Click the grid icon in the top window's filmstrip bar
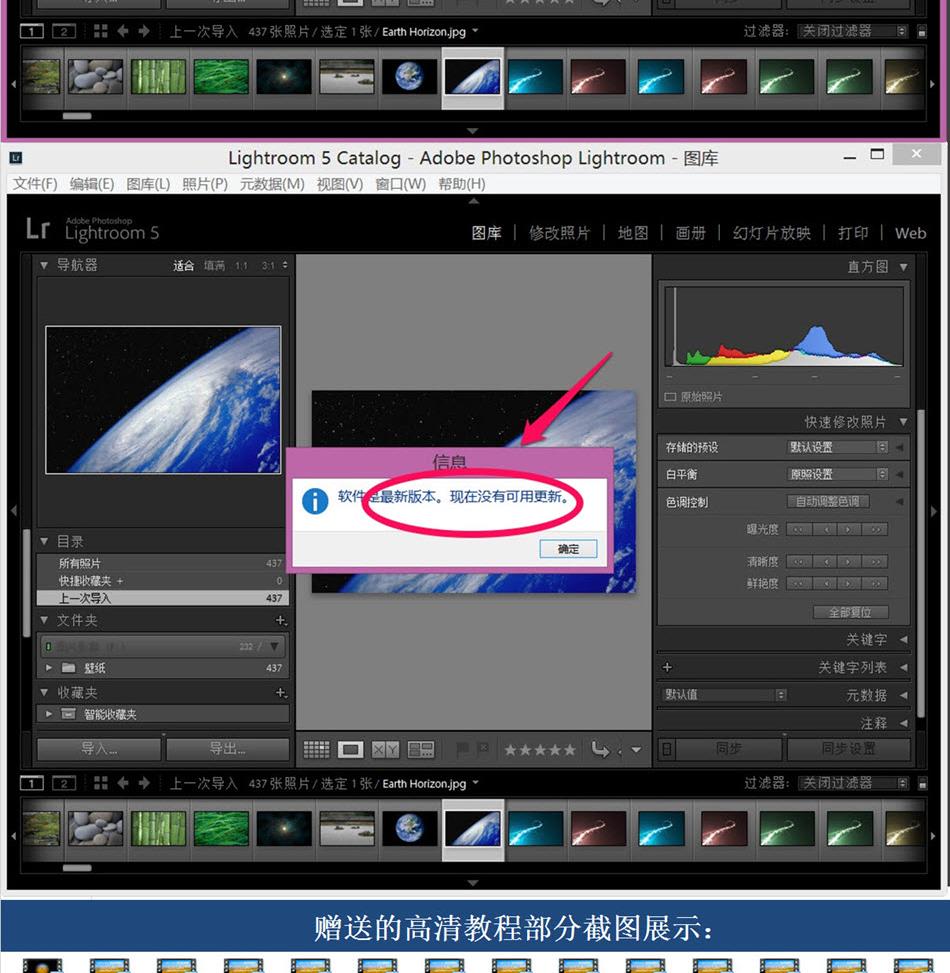The image size is (950, 973). pyautogui.click(x=101, y=31)
